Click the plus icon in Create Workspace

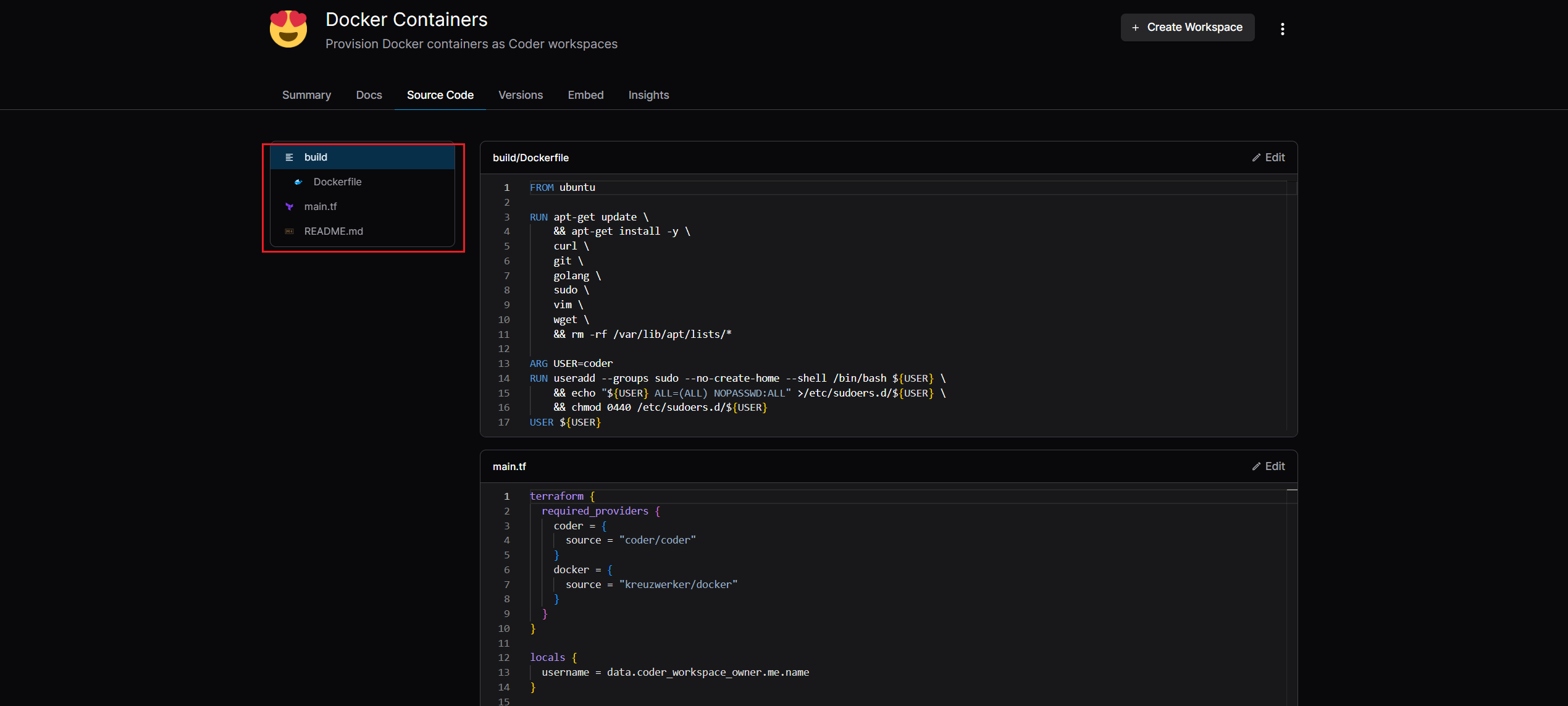pyautogui.click(x=1135, y=28)
